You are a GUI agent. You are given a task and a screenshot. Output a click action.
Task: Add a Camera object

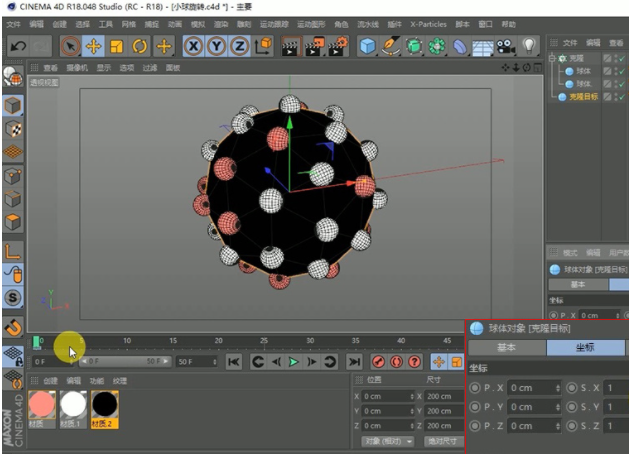tap(506, 47)
